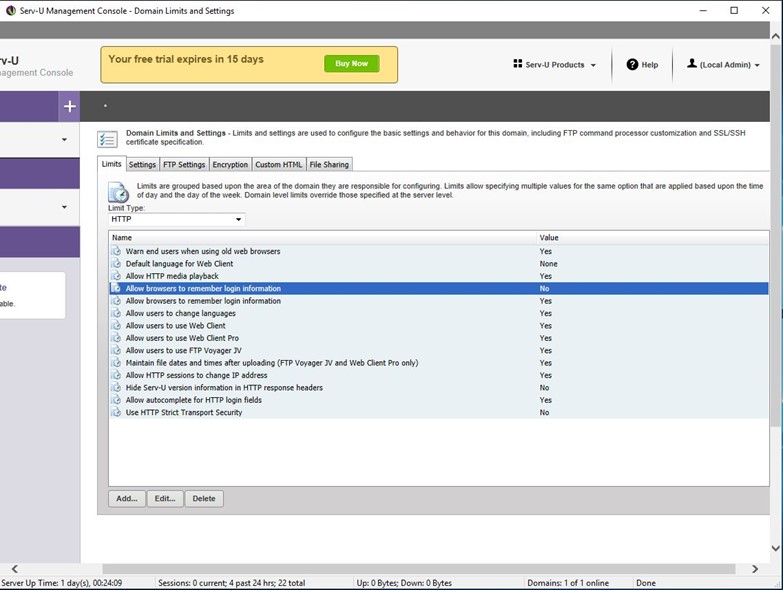Screen dimensions: 783x590
Task: Click the Buy Now button
Action: (352, 63)
